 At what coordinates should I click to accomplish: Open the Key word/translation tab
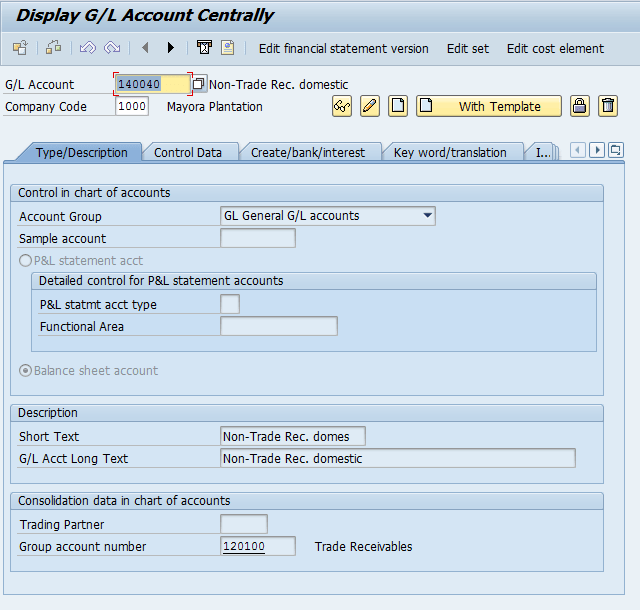click(x=450, y=153)
